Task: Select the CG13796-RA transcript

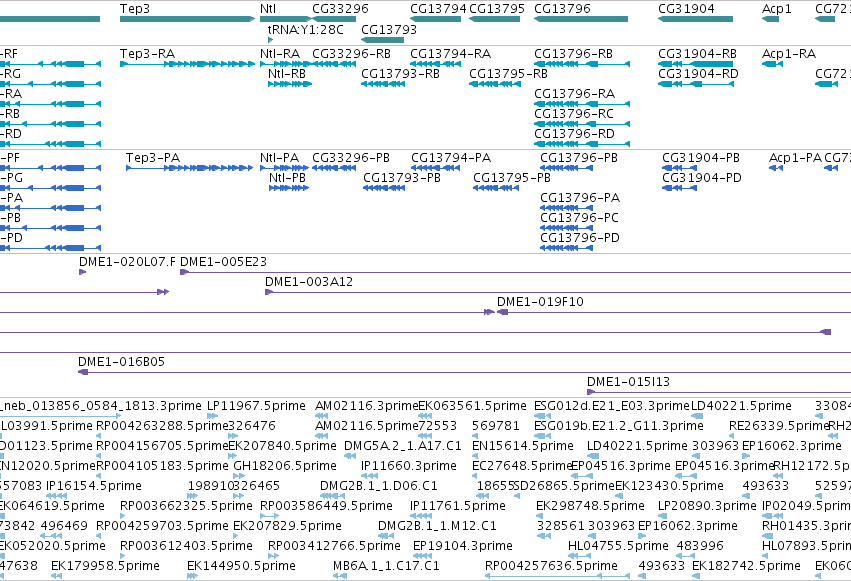Action: [582, 104]
